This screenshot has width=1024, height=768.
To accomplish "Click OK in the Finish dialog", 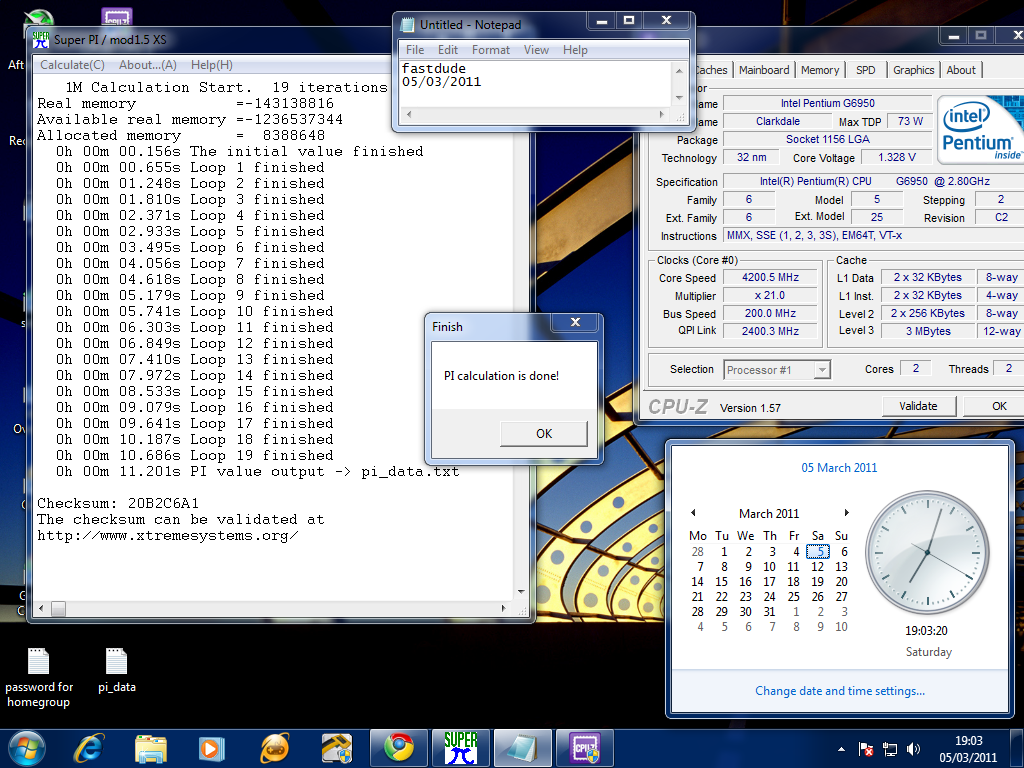I will point(544,434).
